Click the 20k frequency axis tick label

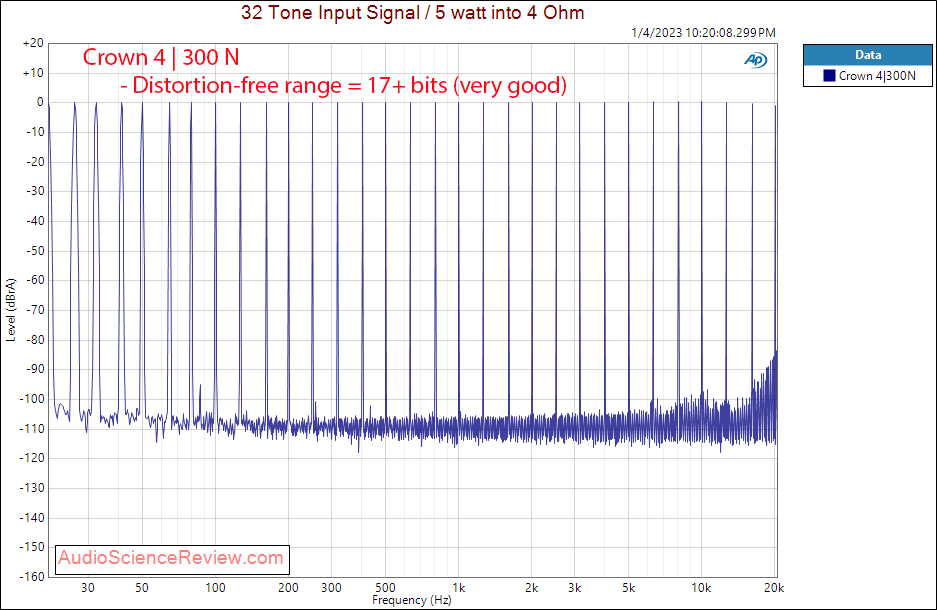774,588
